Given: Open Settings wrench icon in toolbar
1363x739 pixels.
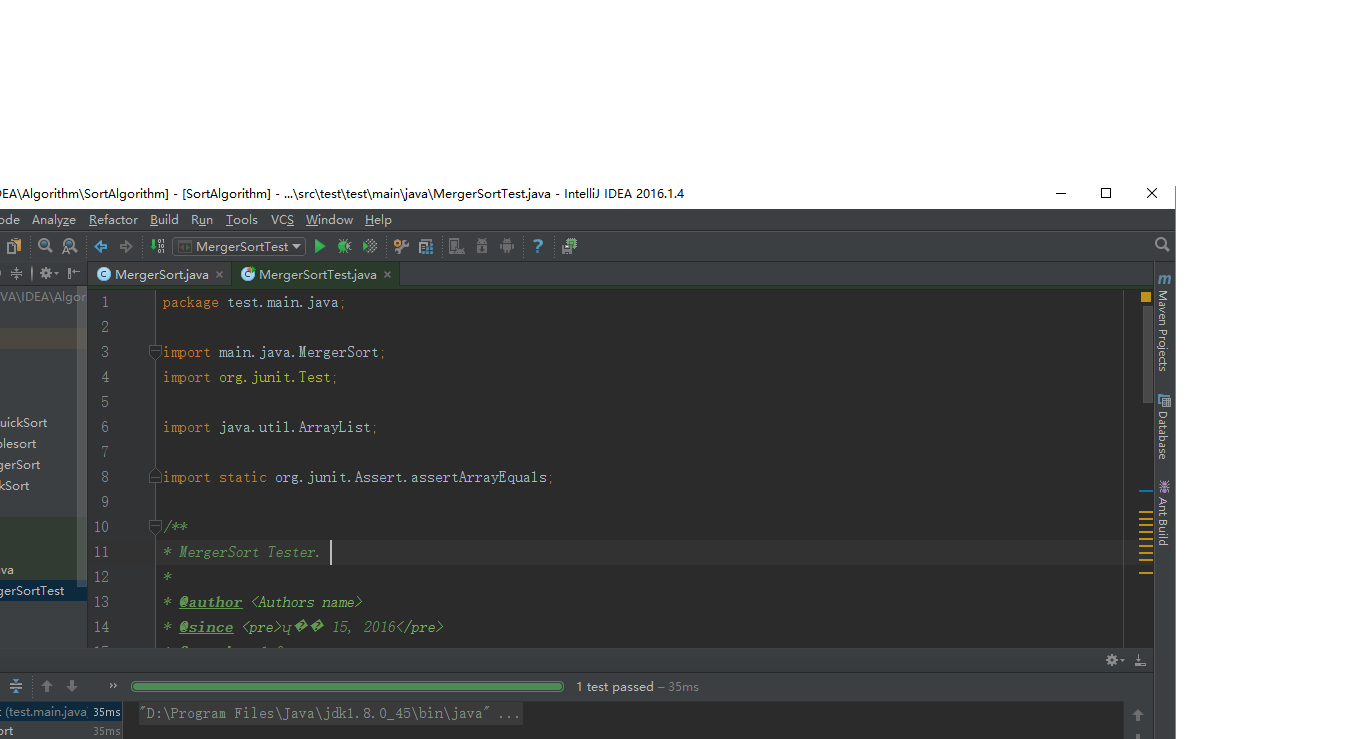Looking at the screenshot, I should pos(401,246).
